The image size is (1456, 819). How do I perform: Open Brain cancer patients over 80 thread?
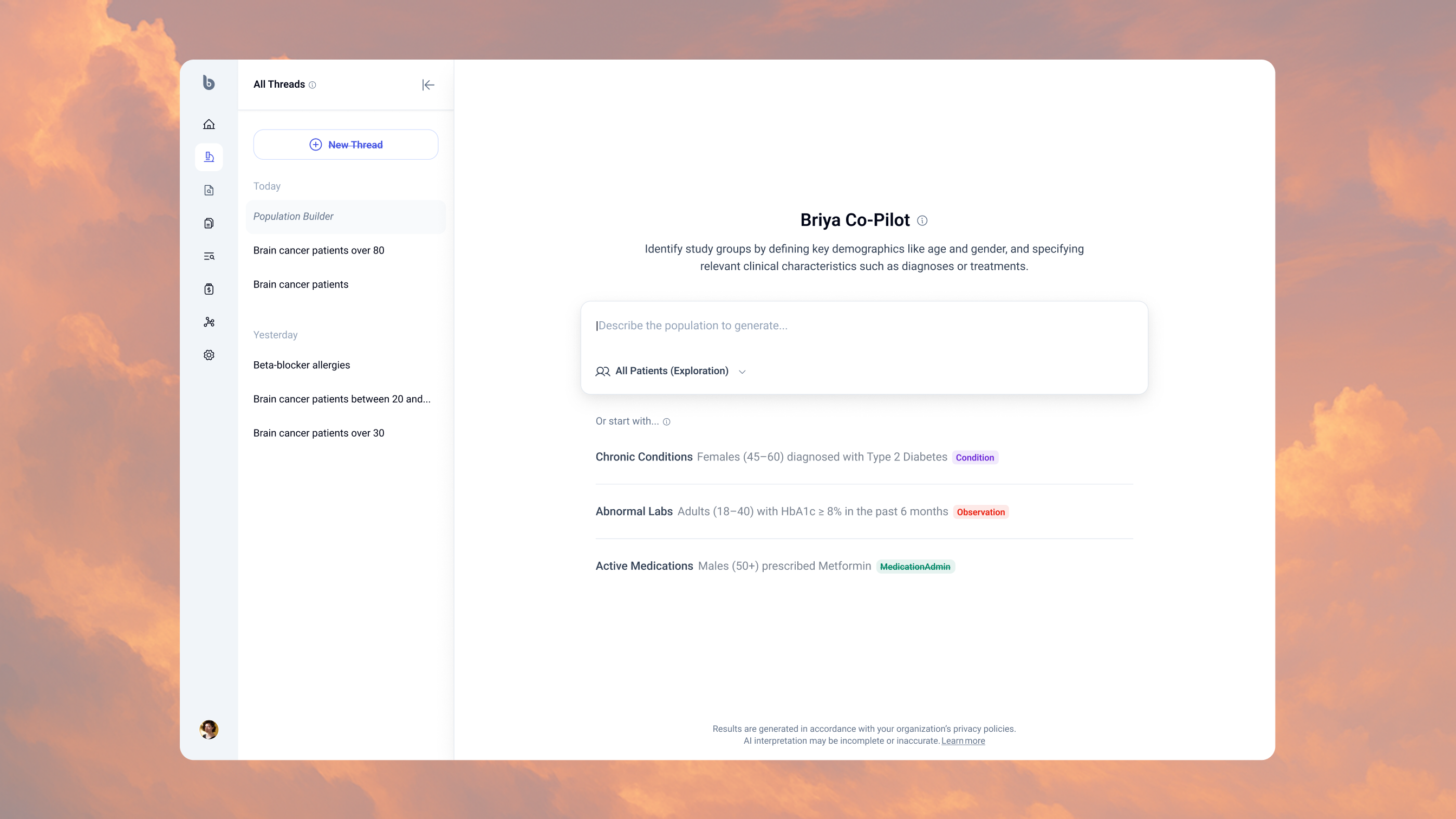coord(318,250)
